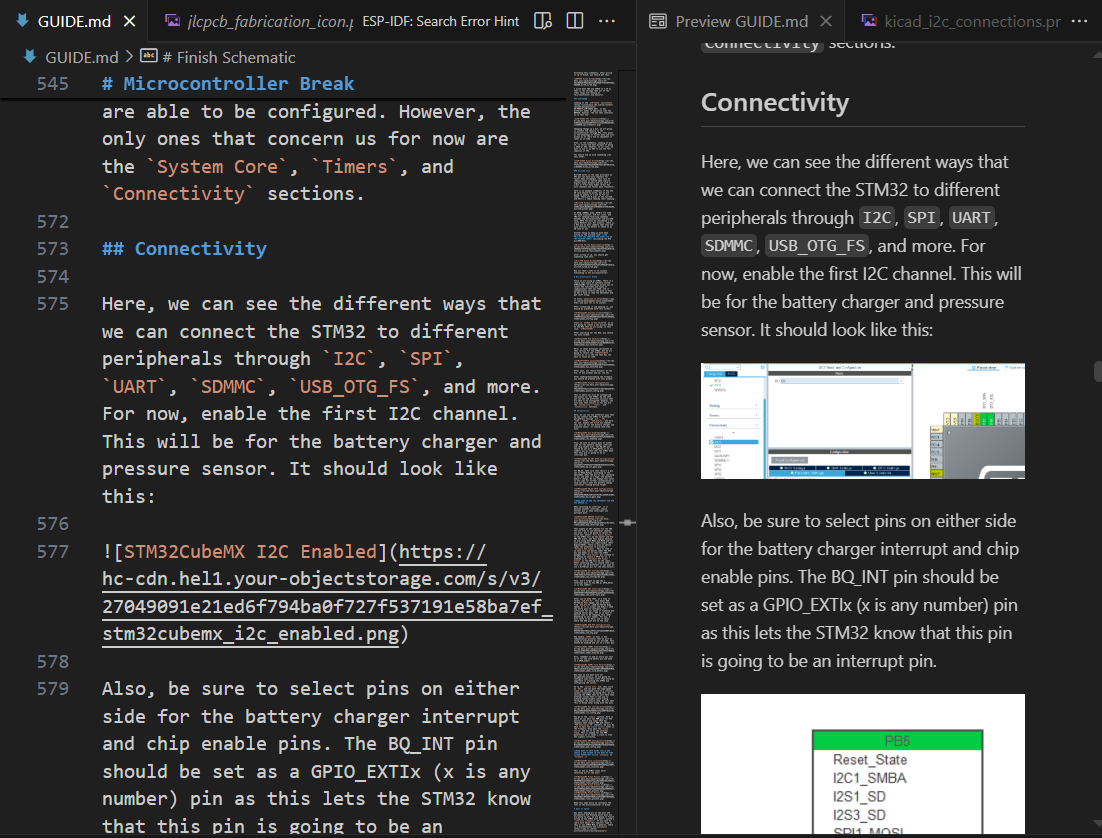Open more actions menu in left editor group
Image resolution: width=1102 pixels, height=838 pixels.
pos(607,21)
